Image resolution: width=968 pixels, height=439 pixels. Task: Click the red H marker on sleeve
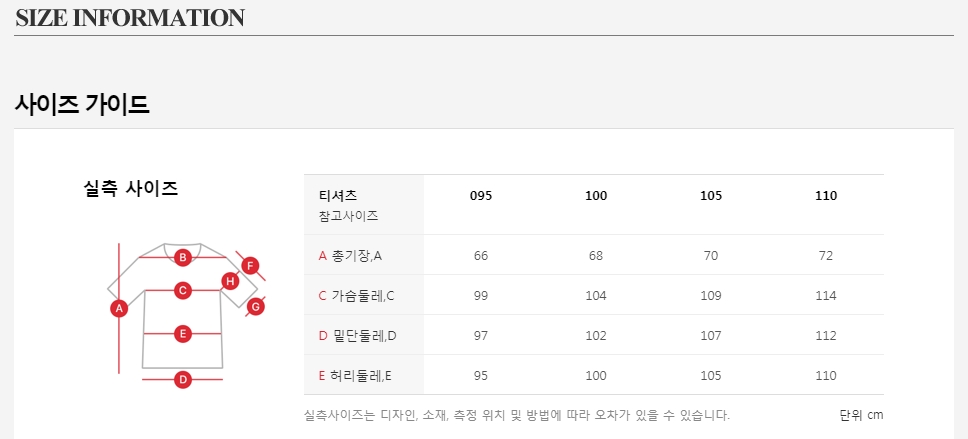click(x=230, y=281)
